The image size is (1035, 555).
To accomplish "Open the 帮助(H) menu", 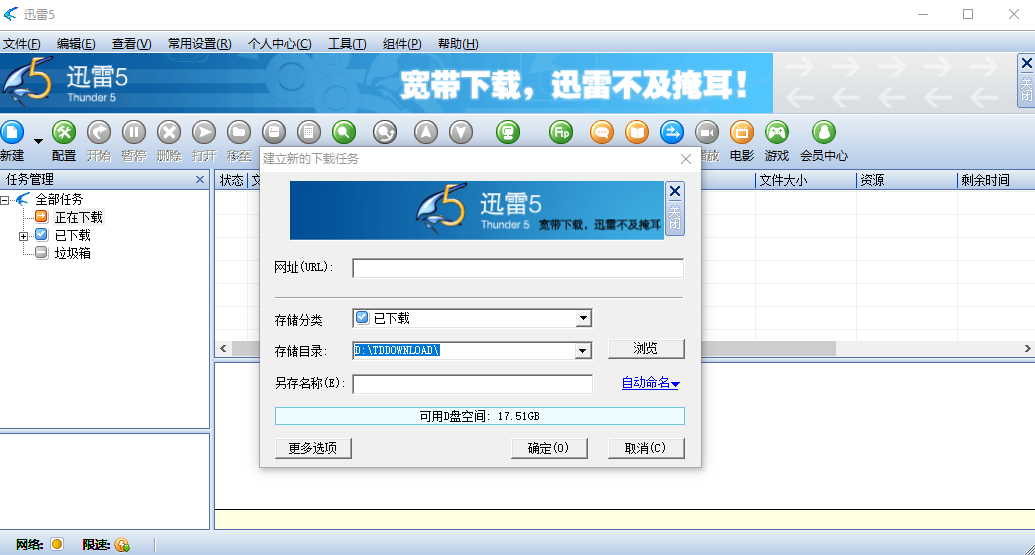I will pos(458,44).
